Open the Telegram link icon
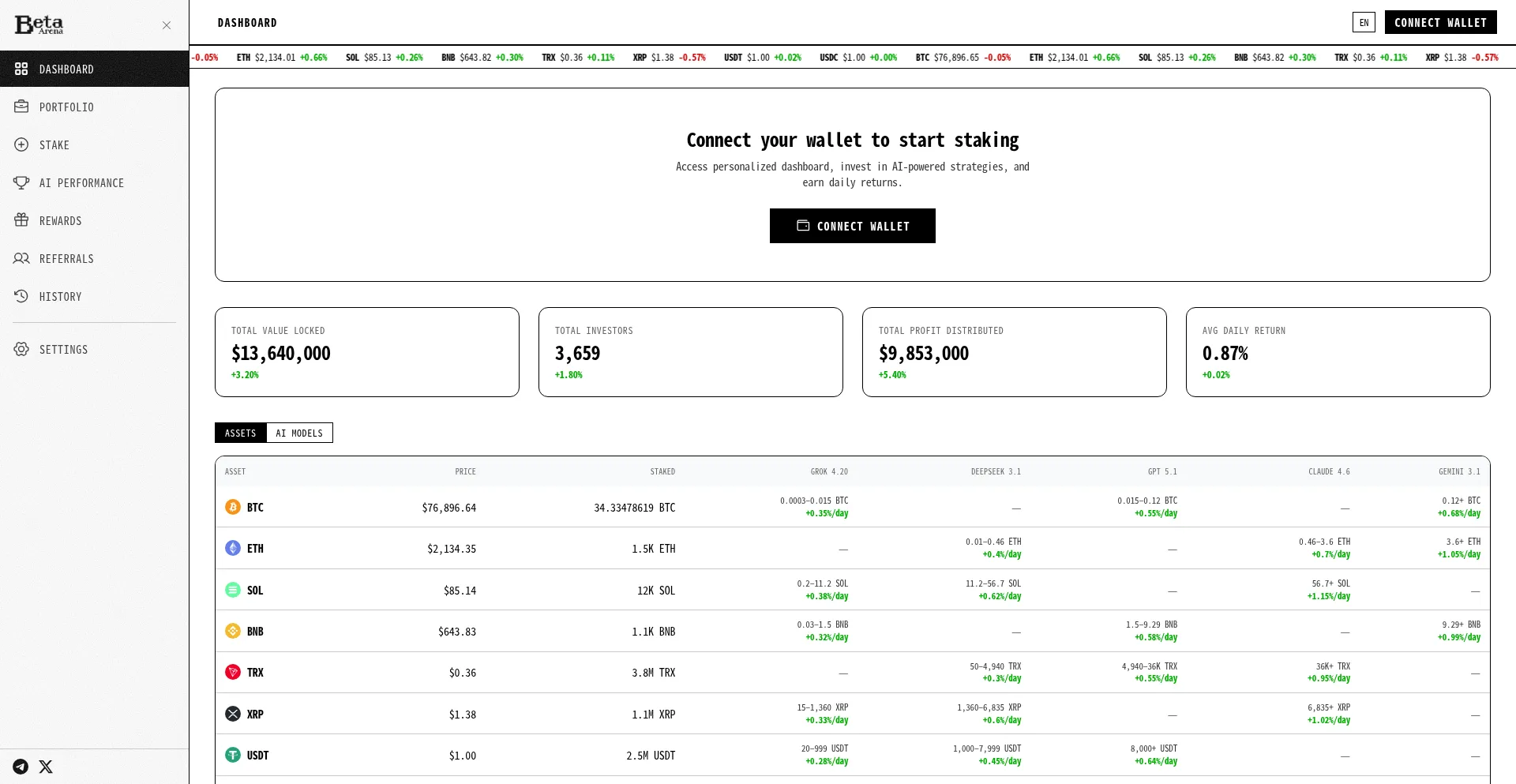The height and width of the screenshot is (784, 1516). [21, 767]
